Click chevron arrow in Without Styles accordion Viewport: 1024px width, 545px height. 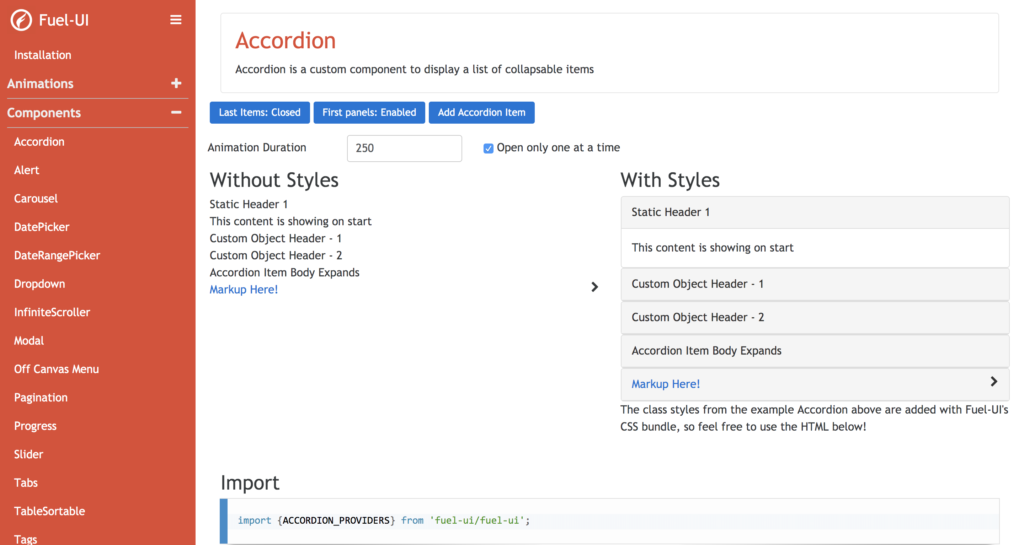(594, 287)
